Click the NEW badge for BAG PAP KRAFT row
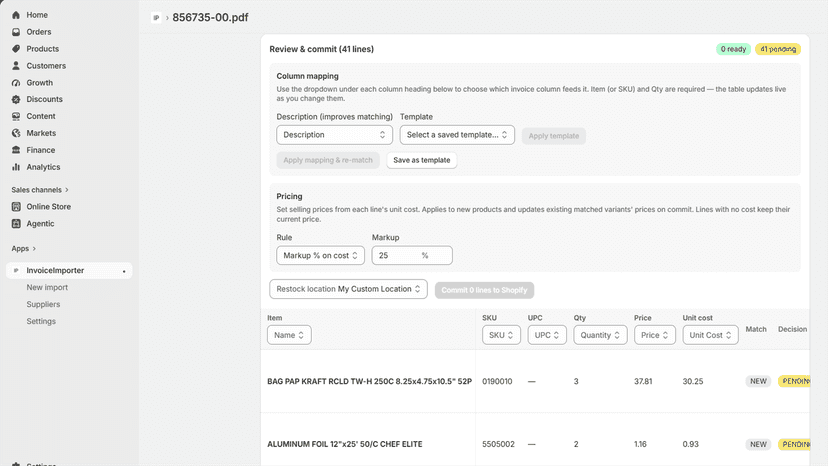Image resolution: width=828 pixels, height=466 pixels. click(758, 381)
